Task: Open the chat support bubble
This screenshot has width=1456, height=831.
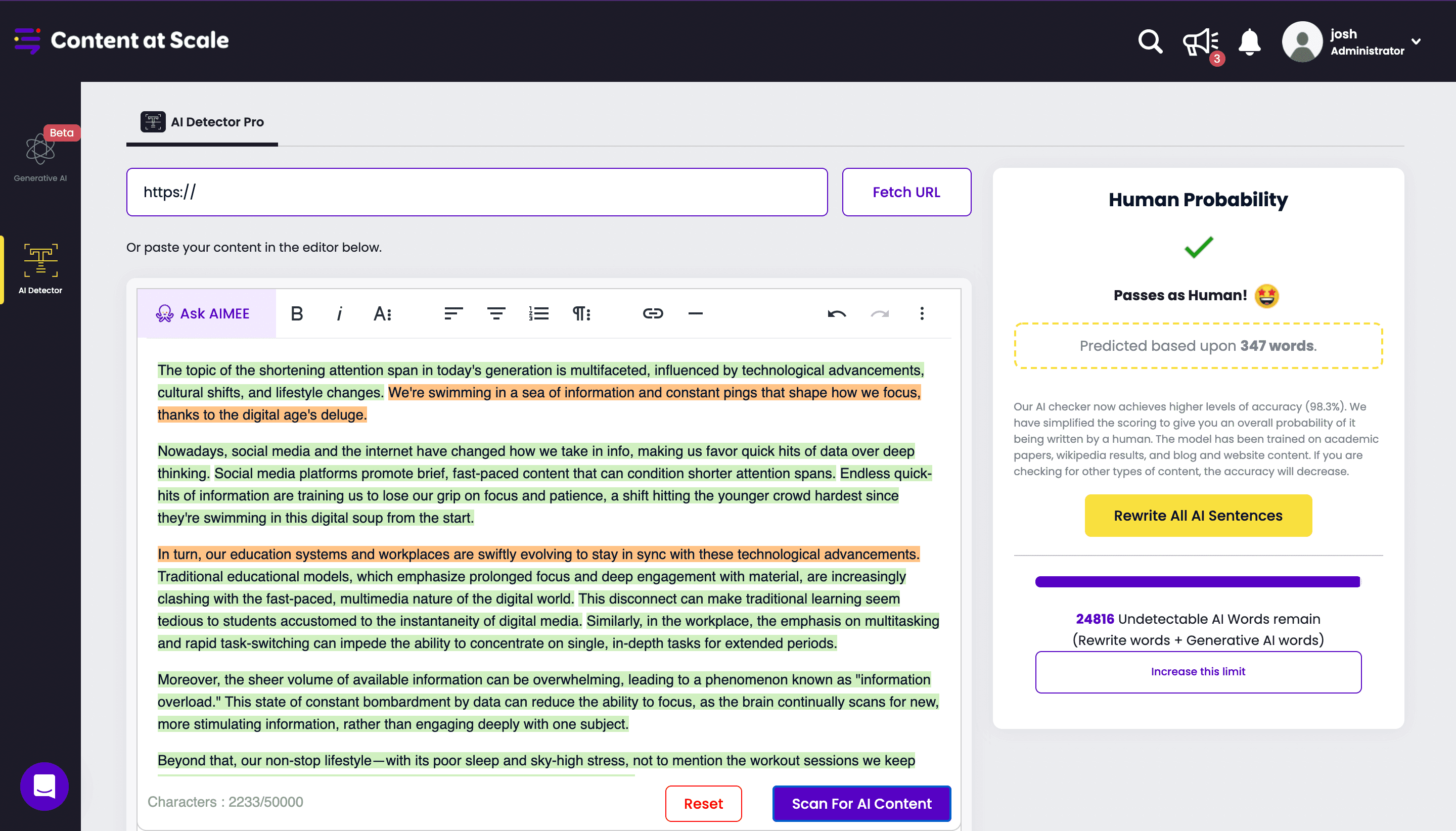Action: pyautogui.click(x=44, y=786)
